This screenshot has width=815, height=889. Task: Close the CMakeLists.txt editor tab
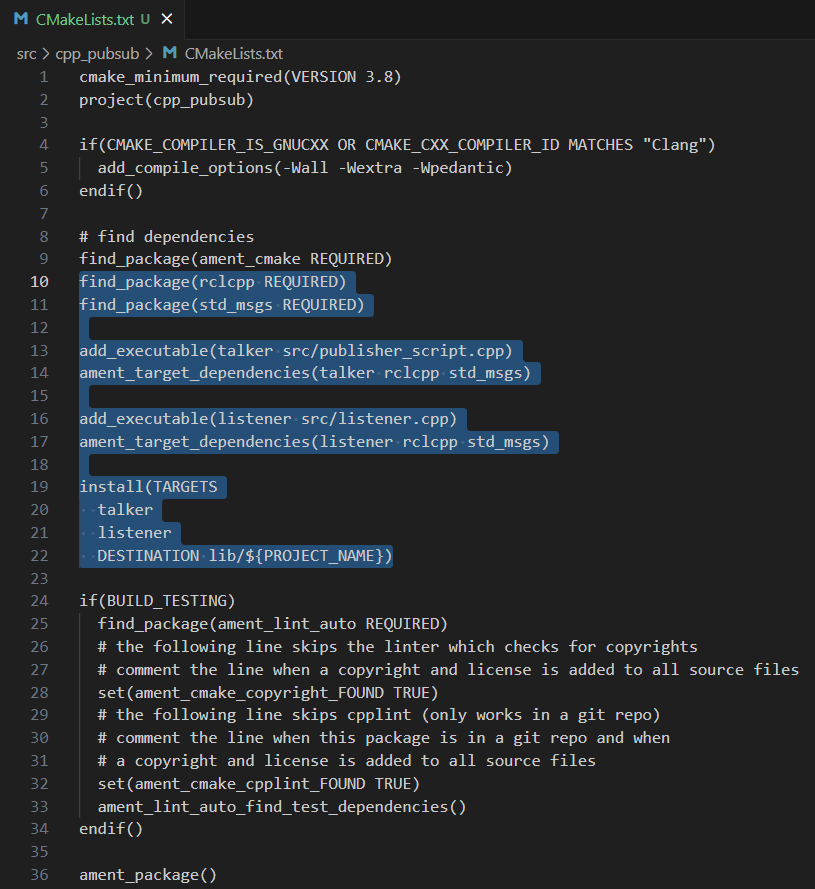(167, 19)
